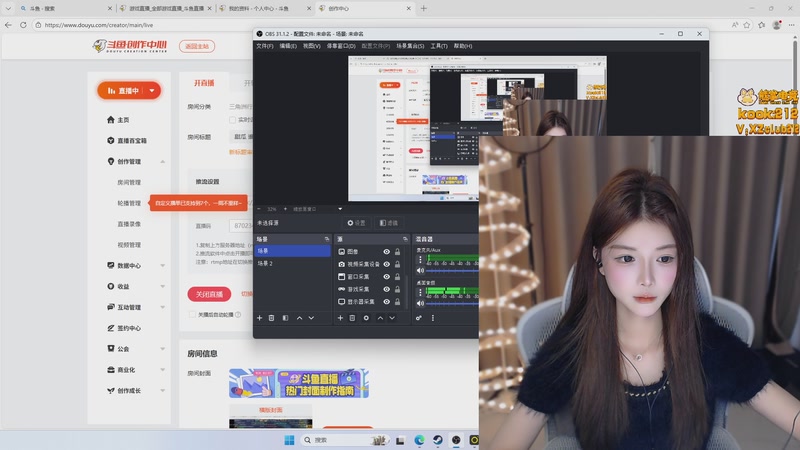Open OBS 视图(V) menu
800x450 pixels.
[x=312, y=46]
